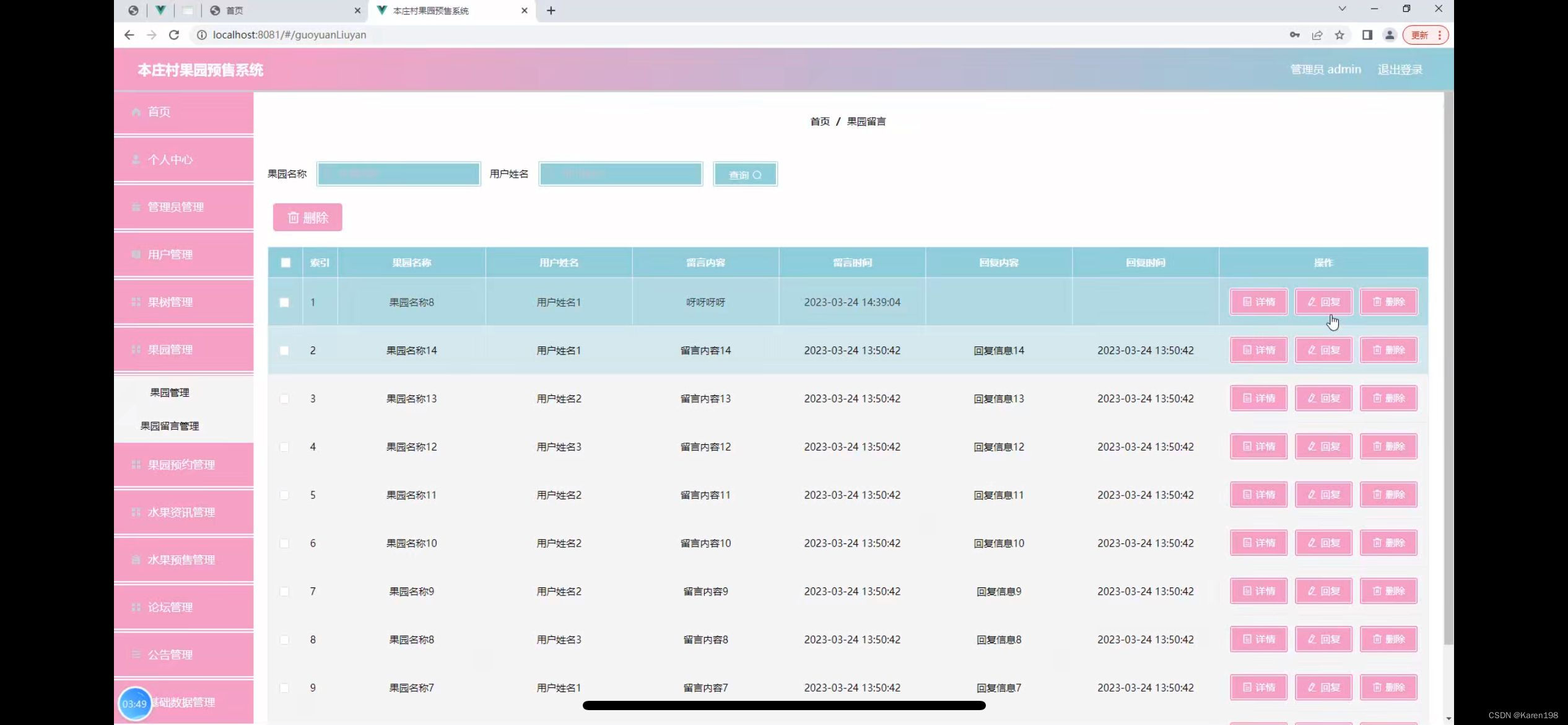Open the browser profile avatar
The image size is (1568, 725).
1390,35
